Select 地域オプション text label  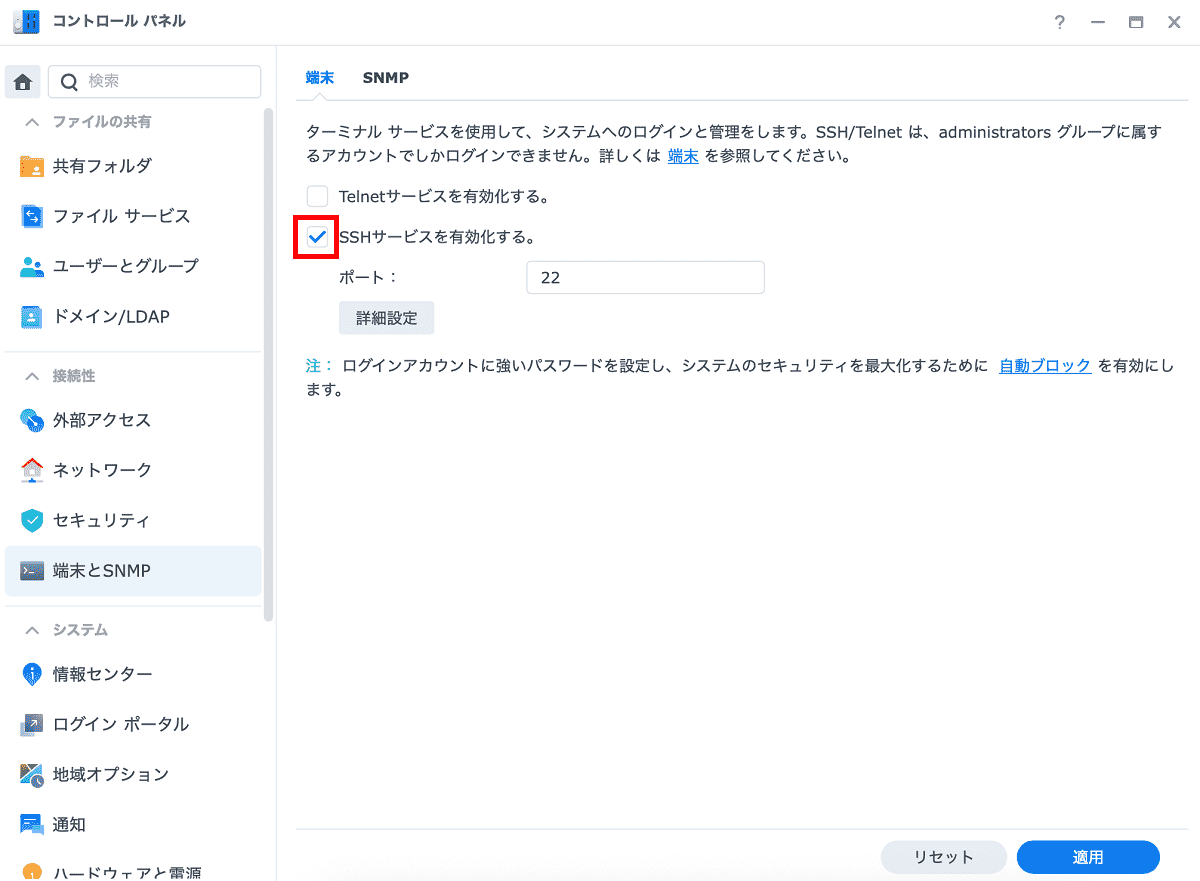[x=111, y=774]
